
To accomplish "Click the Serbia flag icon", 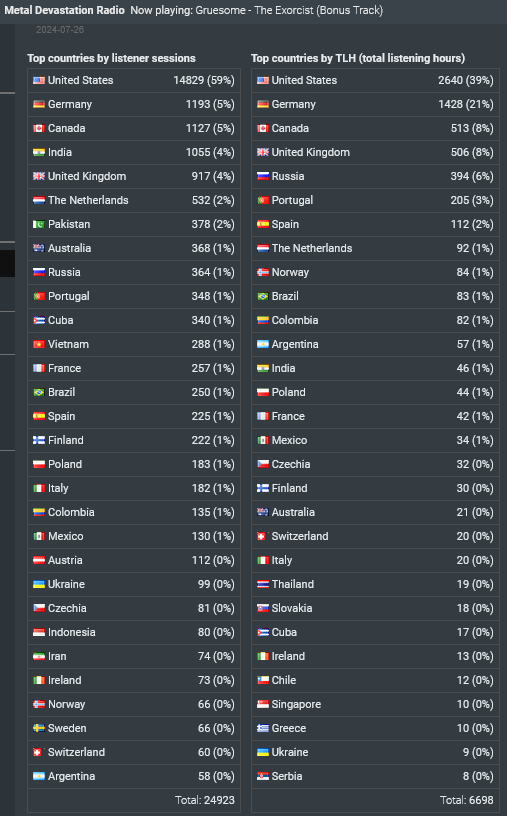I will click(x=262, y=776).
